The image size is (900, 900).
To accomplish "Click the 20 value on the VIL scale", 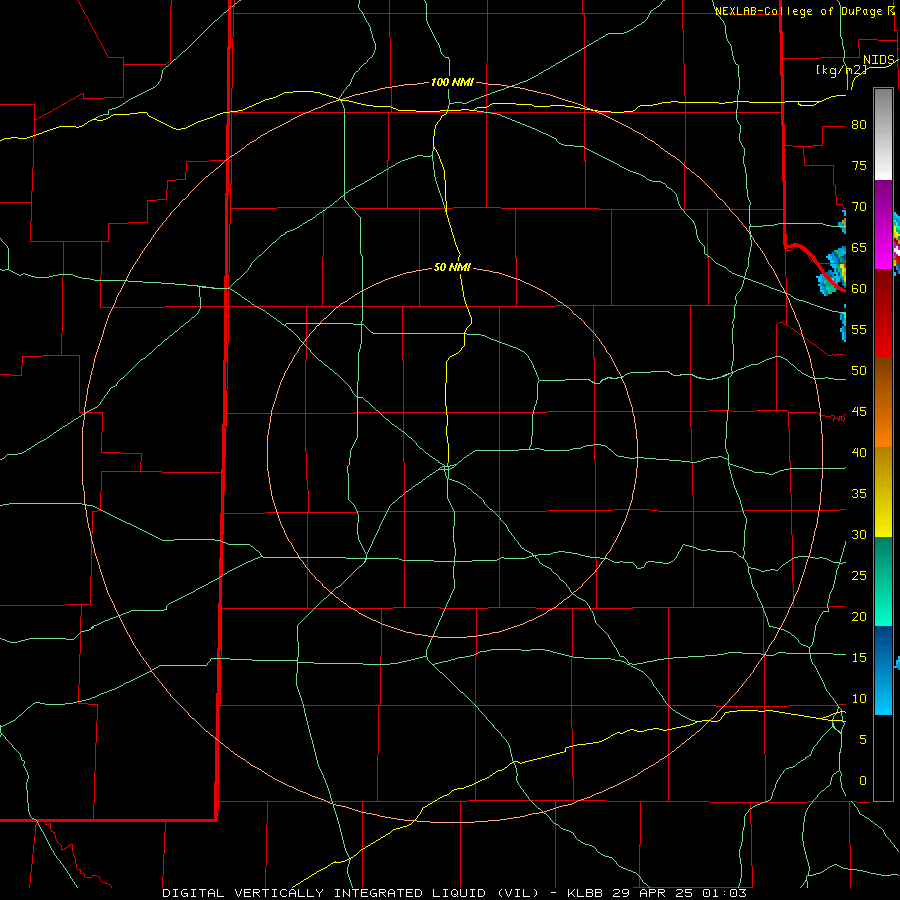I will [859, 617].
